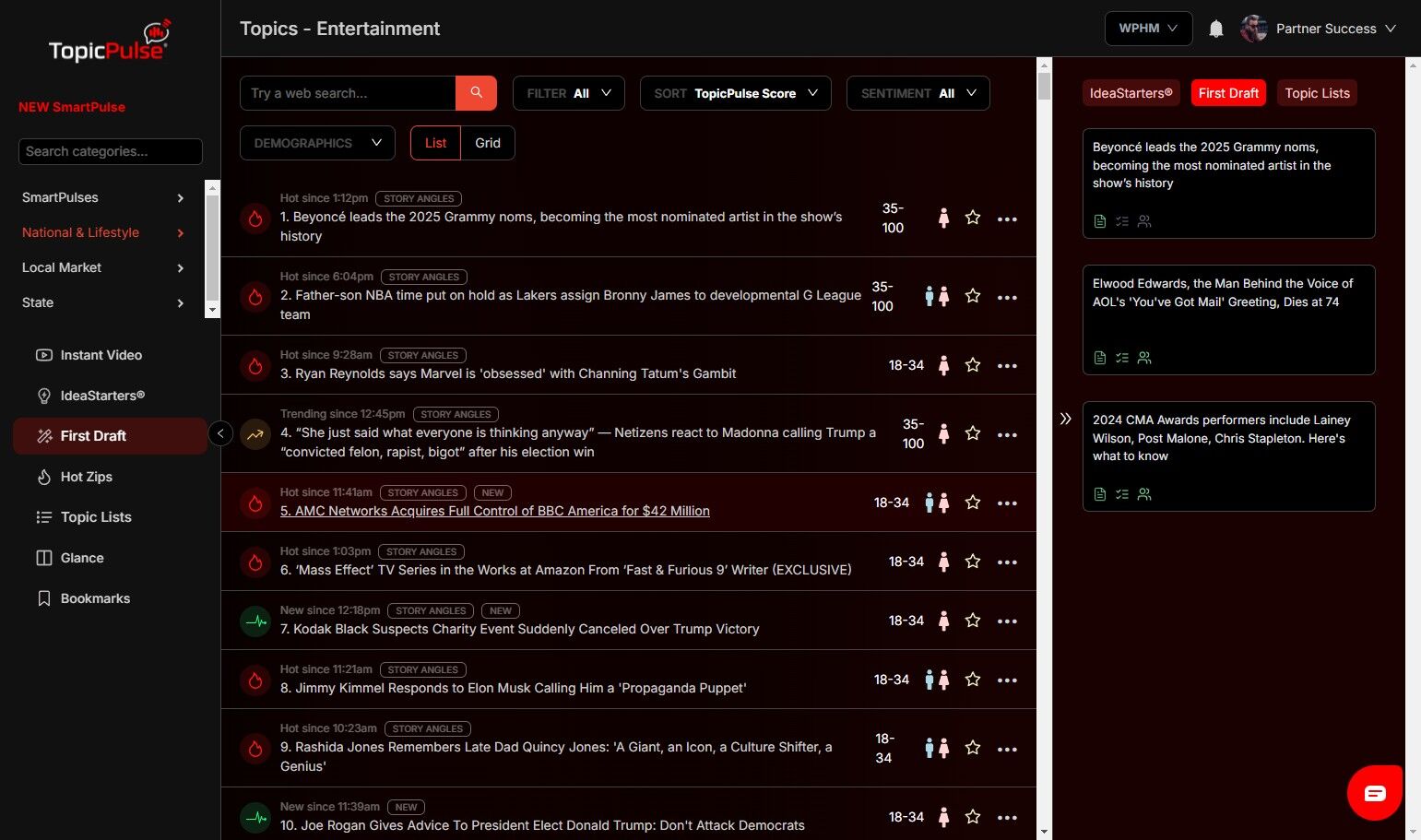Click female demographic icon on Mass Effect topic
Screen dimensions: 1421x840
(943, 562)
